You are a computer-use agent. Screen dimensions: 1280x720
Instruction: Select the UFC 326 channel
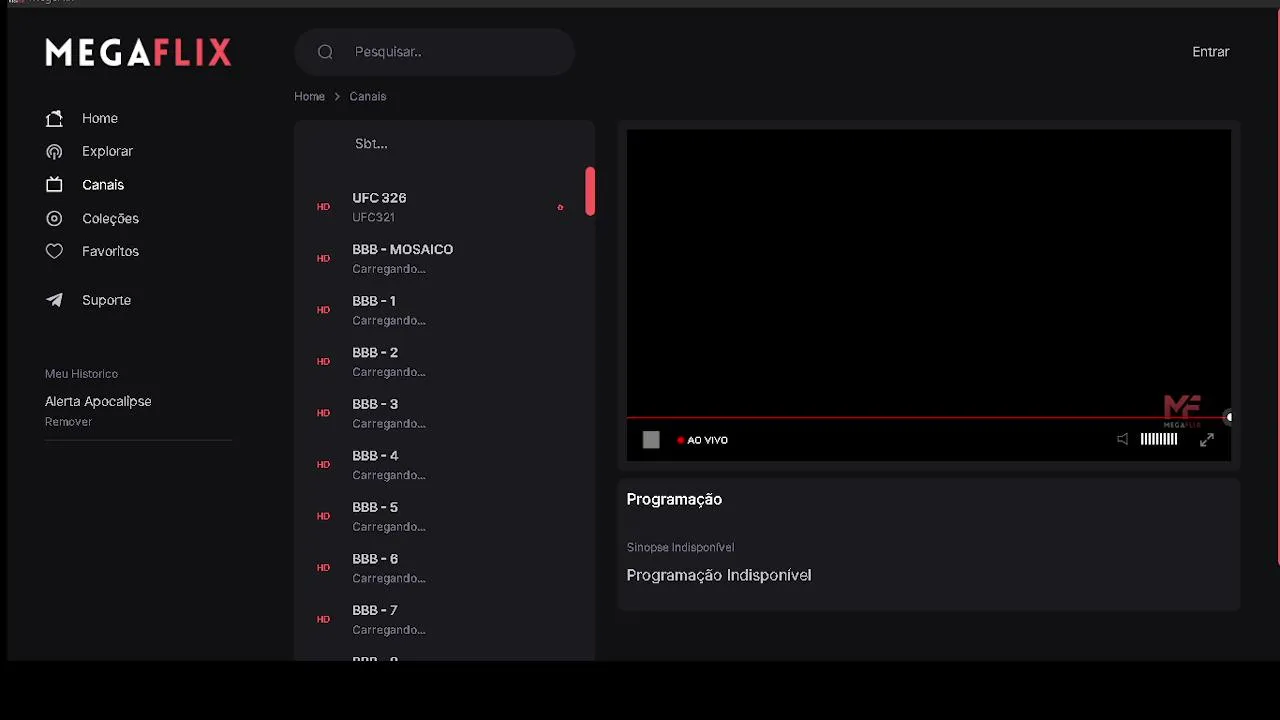[x=444, y=207]
